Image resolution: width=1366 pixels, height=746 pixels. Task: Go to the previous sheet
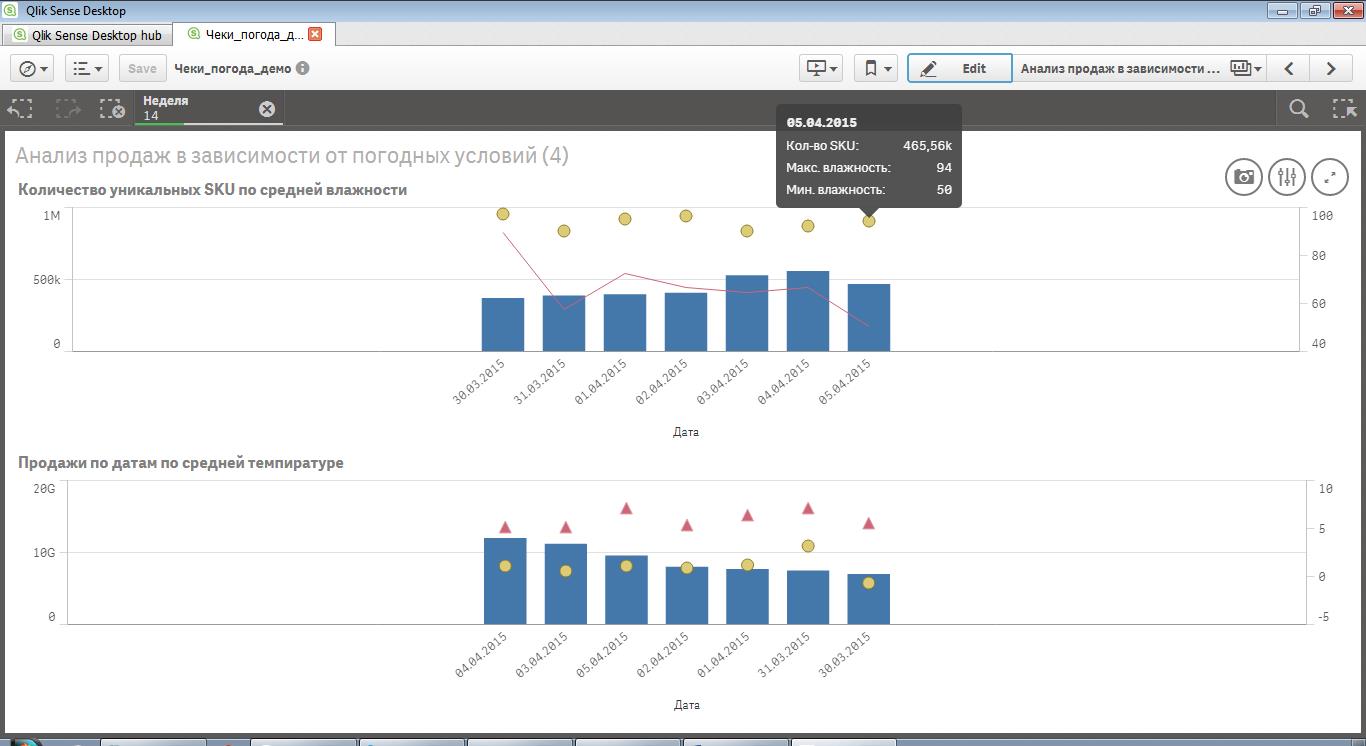tap(1289, 68)
